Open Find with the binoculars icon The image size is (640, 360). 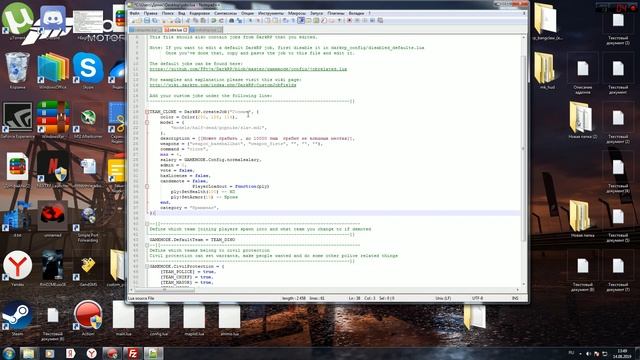[231, 20]
